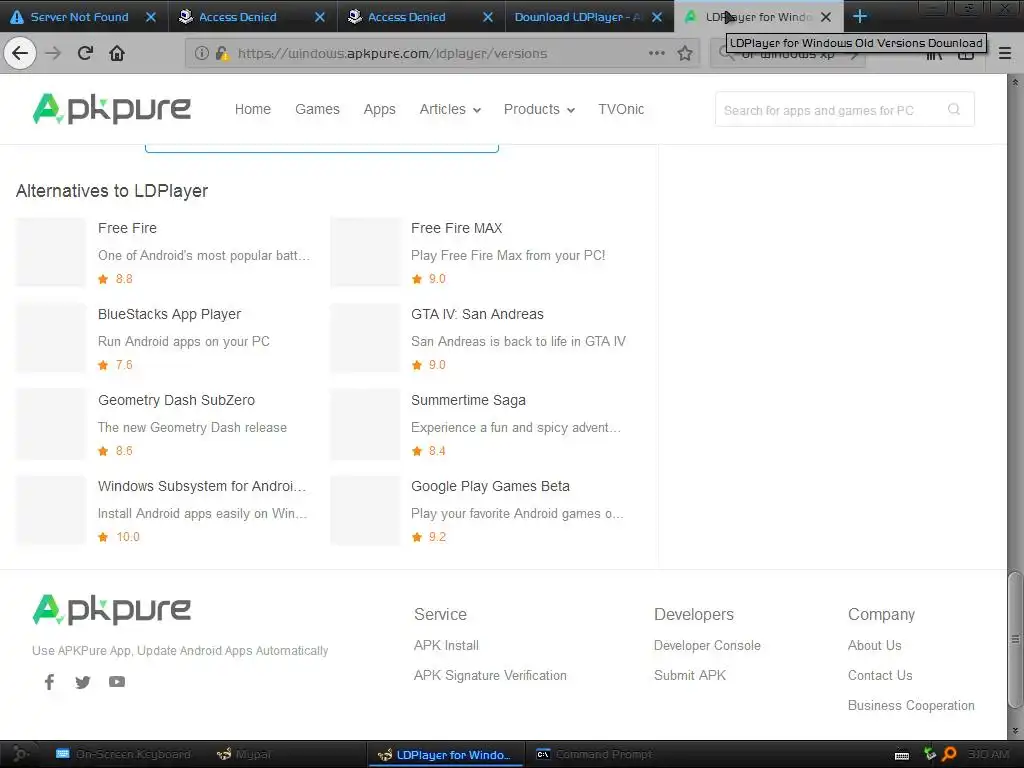Image resolution: width=1024 pixels, height=768 pixels.
Task: Open the Free Fire app link
Action: tap(127, 228)
